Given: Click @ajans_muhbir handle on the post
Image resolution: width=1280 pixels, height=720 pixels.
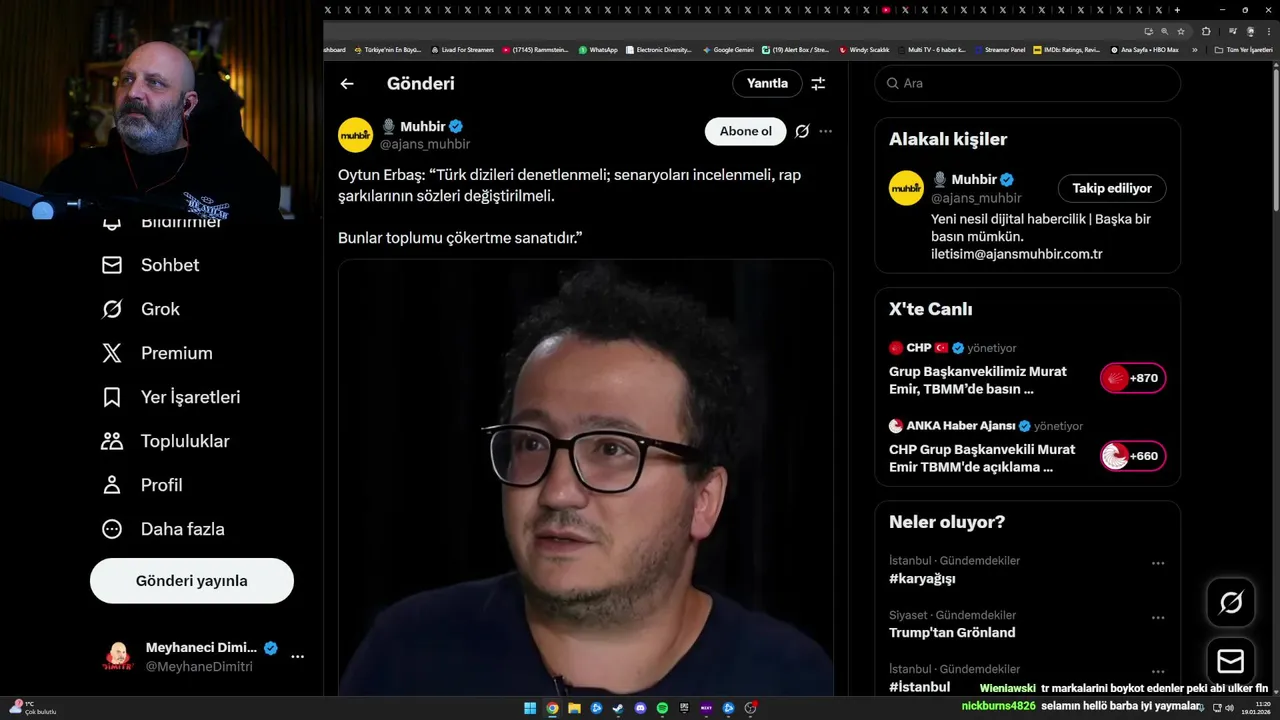Looking at the screenshot, I should [x=425, y=144].
